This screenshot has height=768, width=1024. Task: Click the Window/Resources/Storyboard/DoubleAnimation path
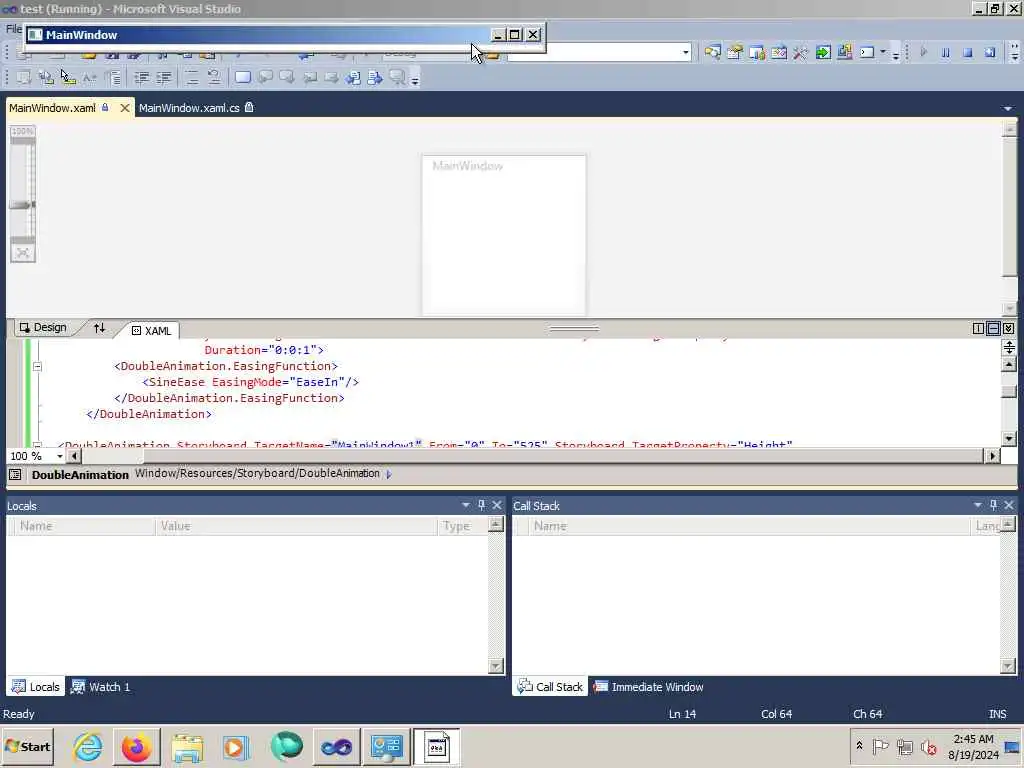[257, 473]
